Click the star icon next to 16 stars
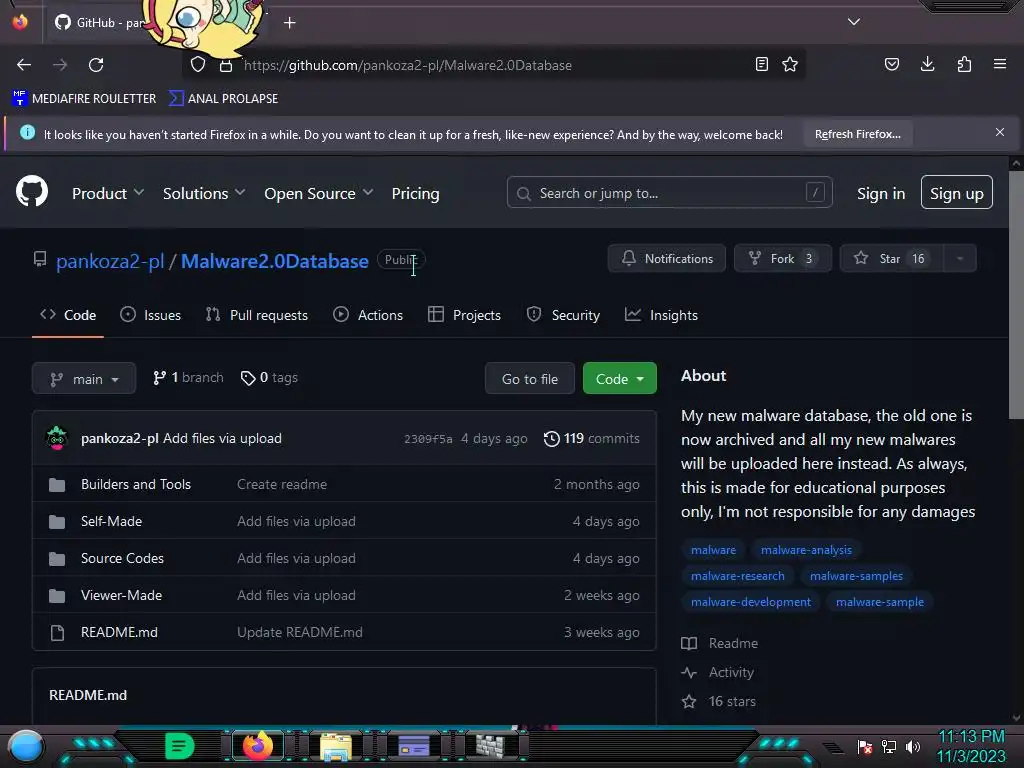 (x=689, y=701)
